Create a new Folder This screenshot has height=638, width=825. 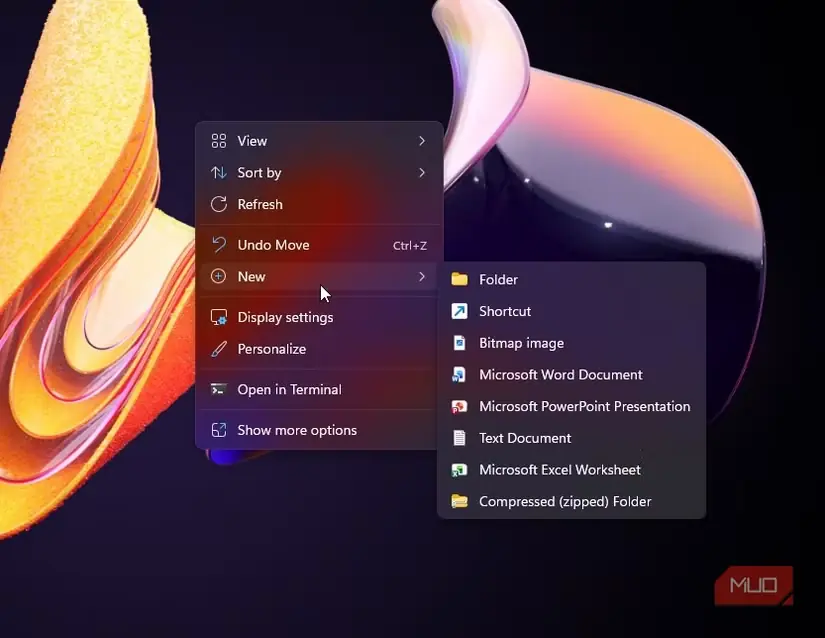click(571, 279)
